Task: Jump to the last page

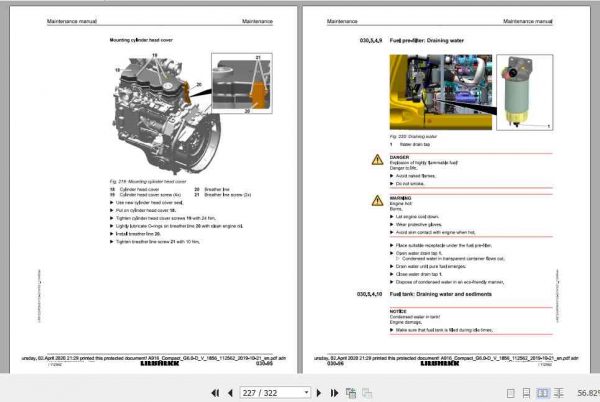Action: (x=334, y=393)
